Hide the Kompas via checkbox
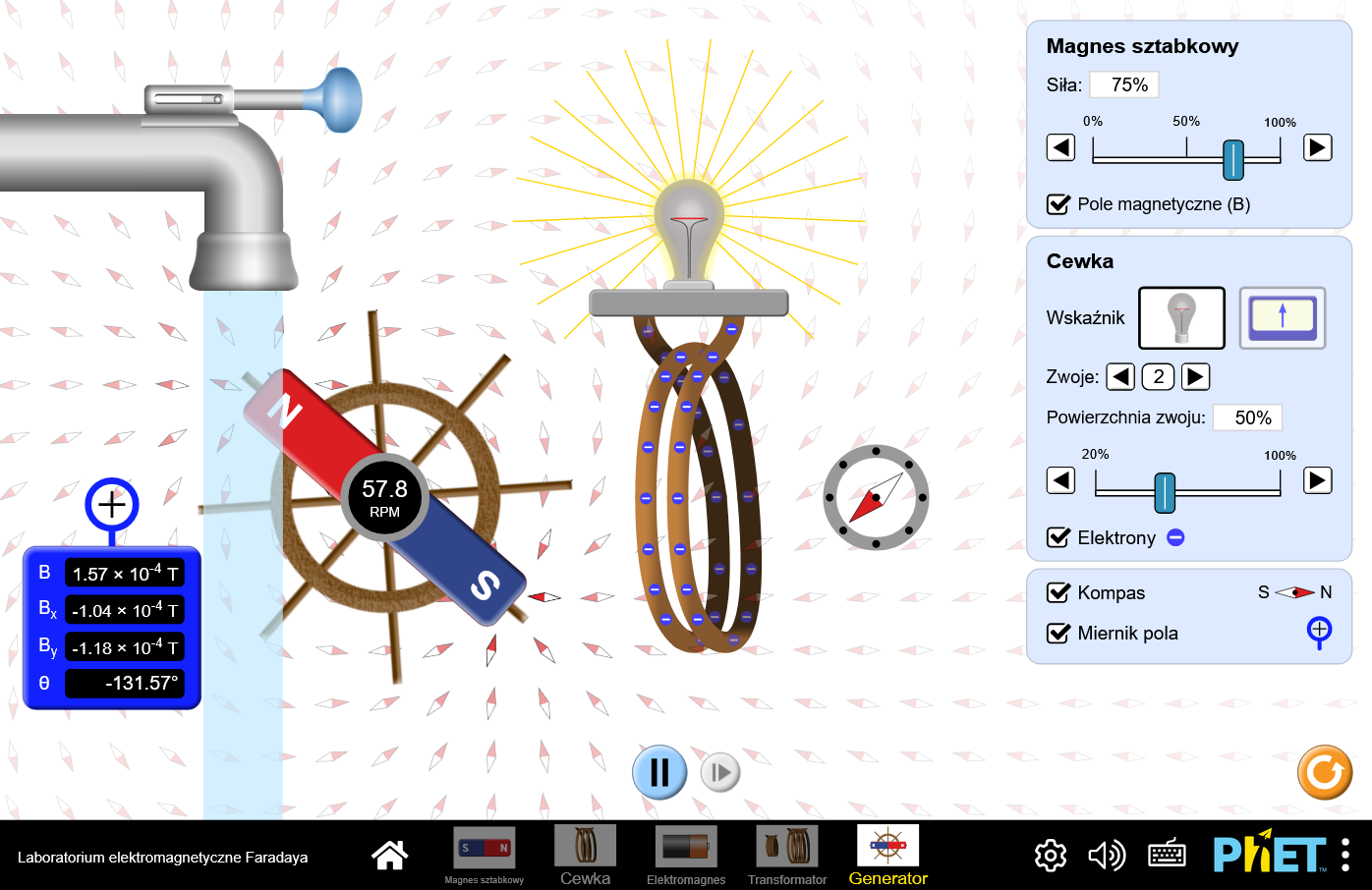 (1058, 592)
